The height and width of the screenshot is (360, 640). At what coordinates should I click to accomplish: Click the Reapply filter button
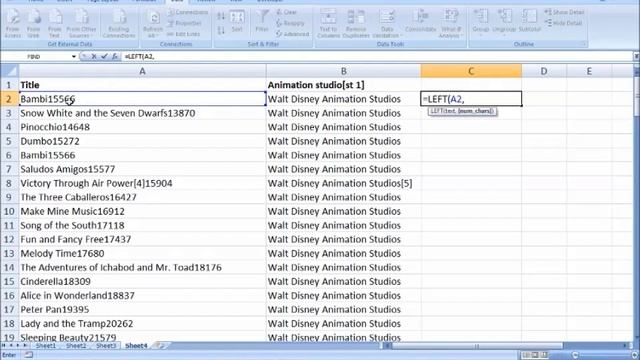(290, 23)
